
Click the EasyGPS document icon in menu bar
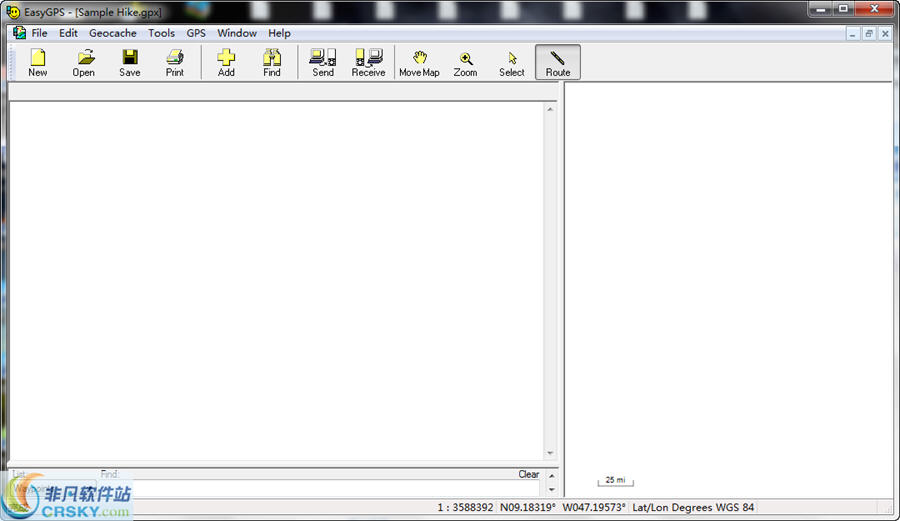pyautogui.click(x=20, y=33)
